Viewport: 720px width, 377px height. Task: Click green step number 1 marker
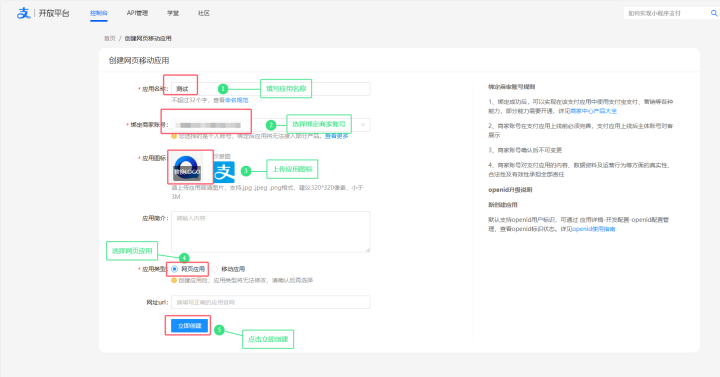[223, 89]
